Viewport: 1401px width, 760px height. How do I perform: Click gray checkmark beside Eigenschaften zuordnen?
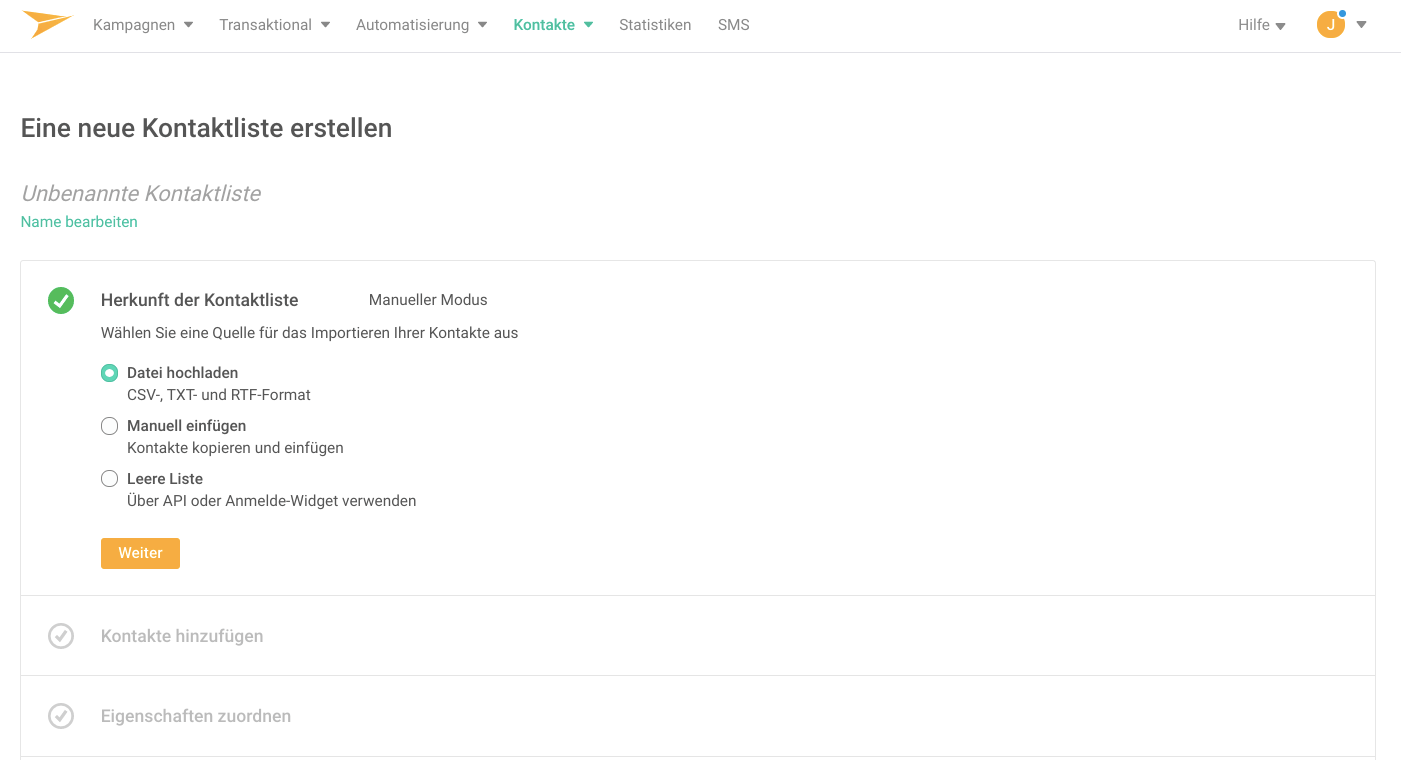point(61,716)
